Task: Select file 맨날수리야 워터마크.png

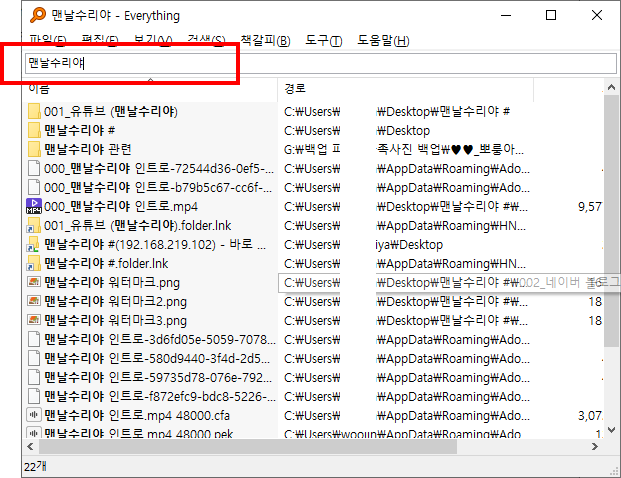Action: coord(112,282)
